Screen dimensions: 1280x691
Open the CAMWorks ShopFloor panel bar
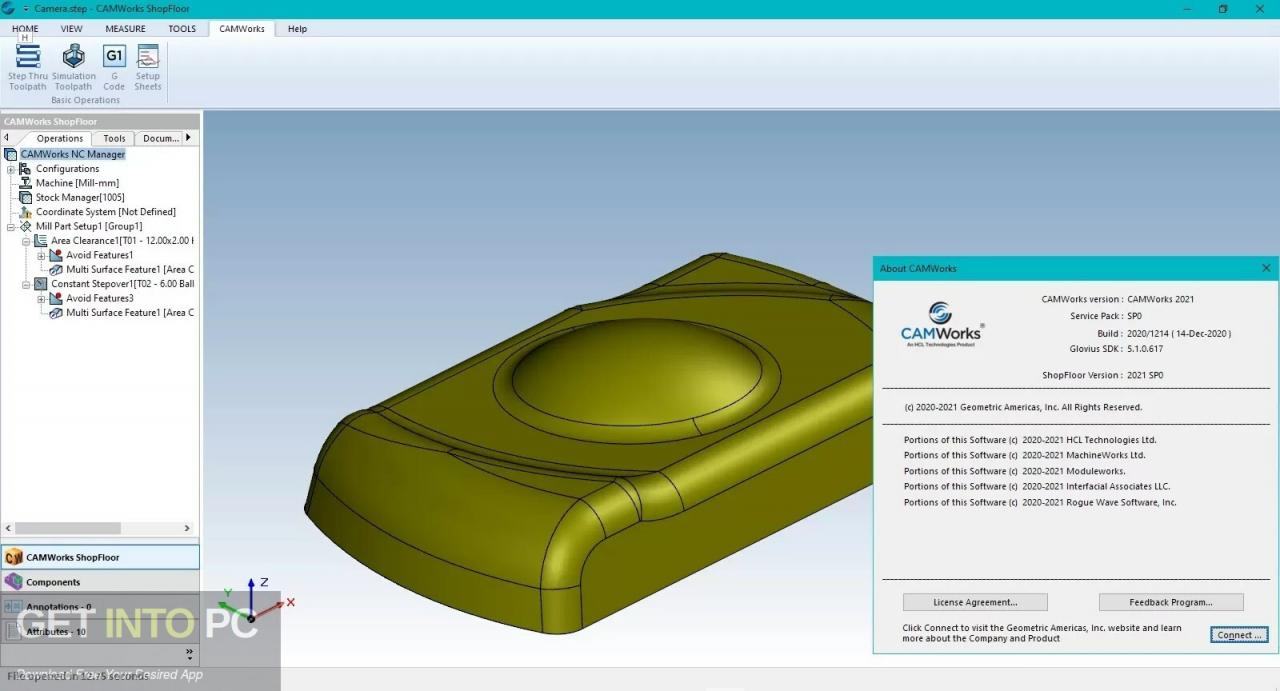tap(100, 557)
